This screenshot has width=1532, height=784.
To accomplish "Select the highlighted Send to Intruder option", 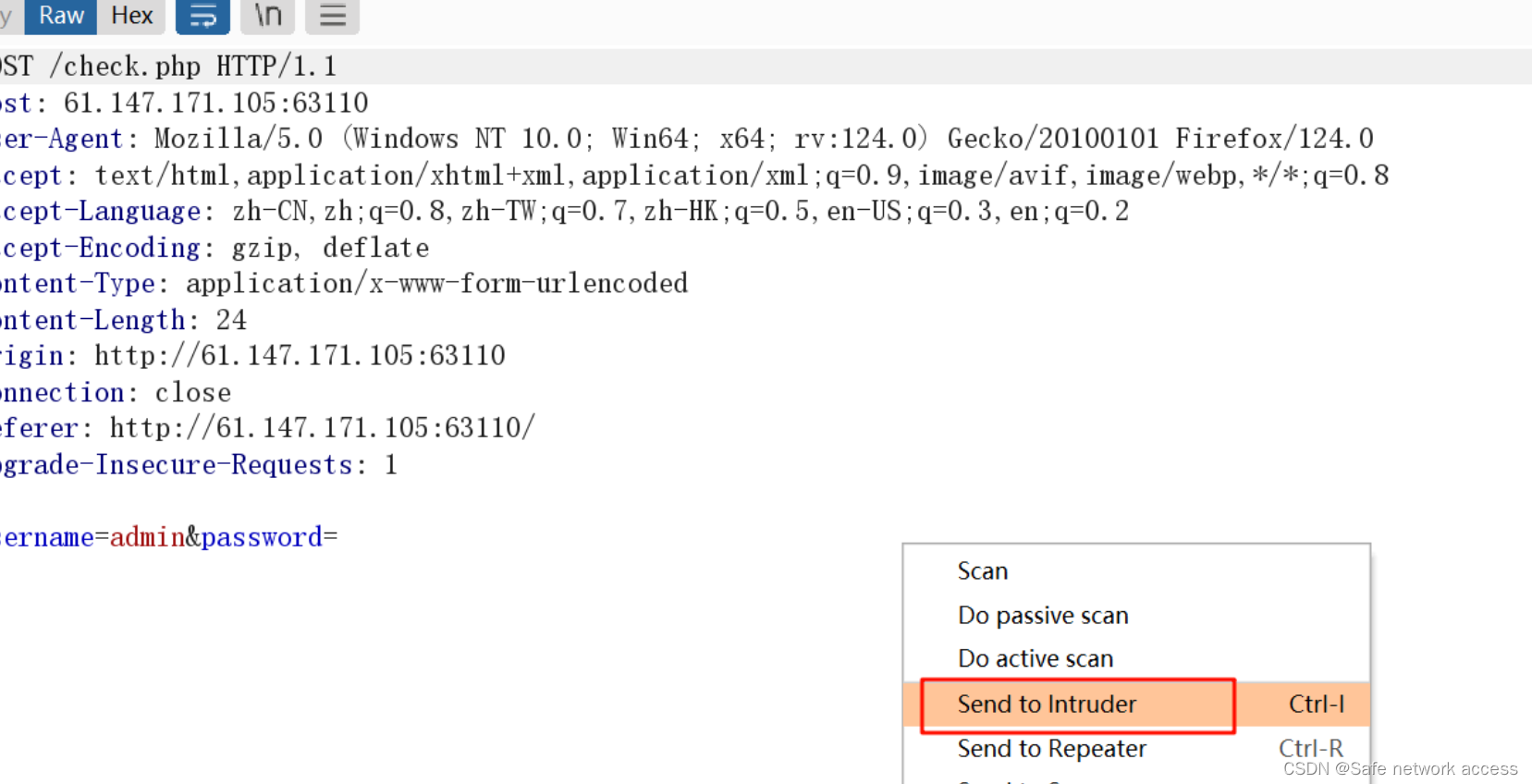I will (1046, 704).
